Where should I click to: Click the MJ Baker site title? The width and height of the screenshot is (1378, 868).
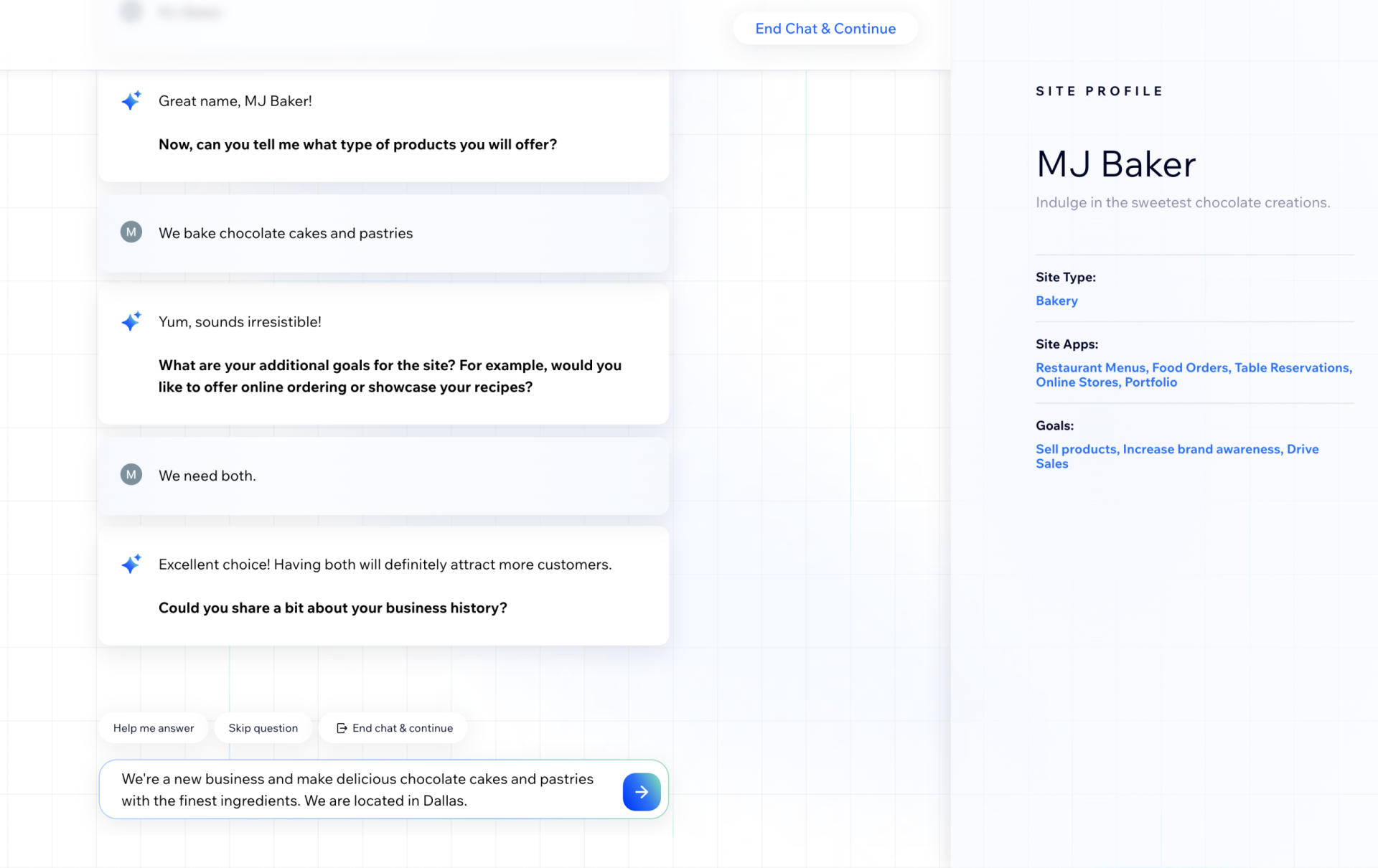tap(1115, 164)
